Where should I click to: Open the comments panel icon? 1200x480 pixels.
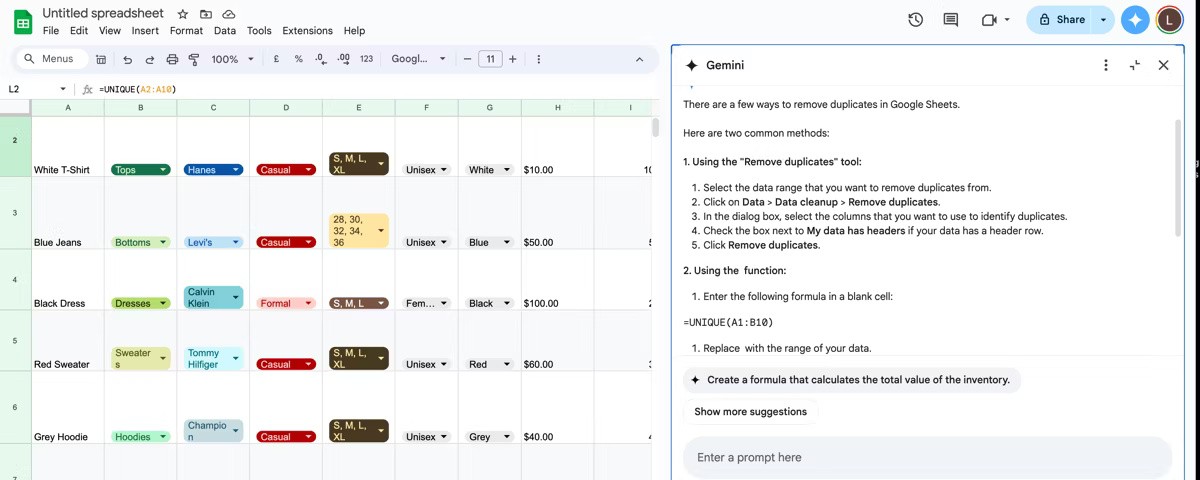(950, 19)
